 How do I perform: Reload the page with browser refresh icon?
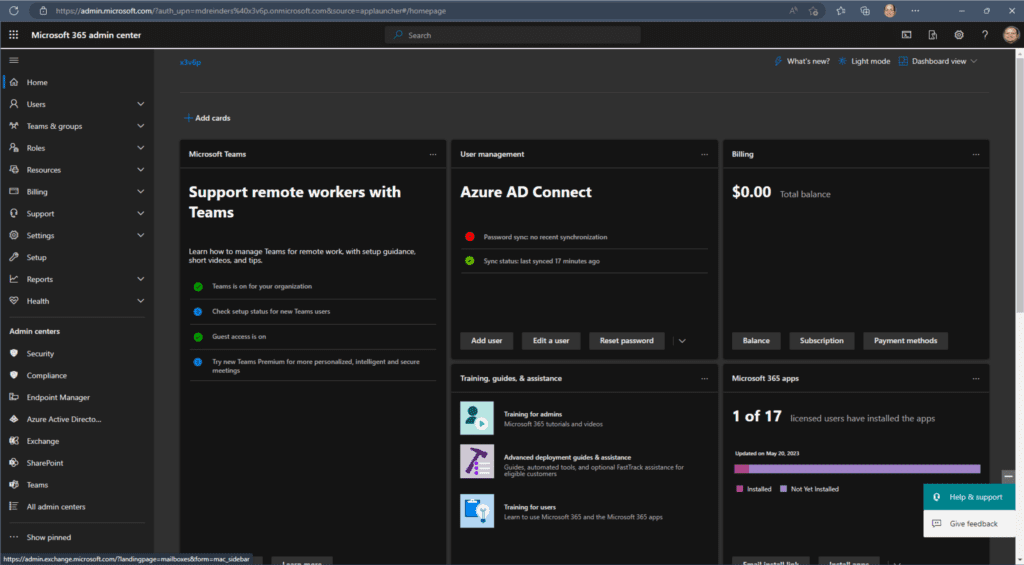point(14,10)
